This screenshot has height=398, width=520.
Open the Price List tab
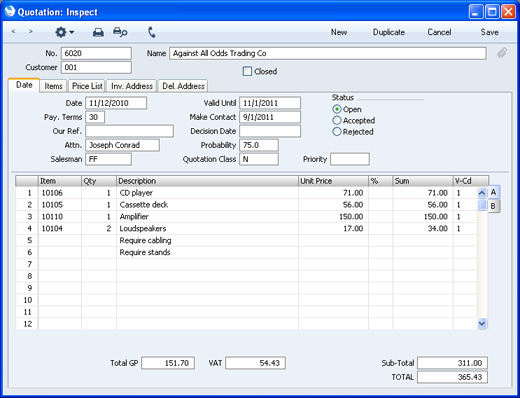pos(87,86)
